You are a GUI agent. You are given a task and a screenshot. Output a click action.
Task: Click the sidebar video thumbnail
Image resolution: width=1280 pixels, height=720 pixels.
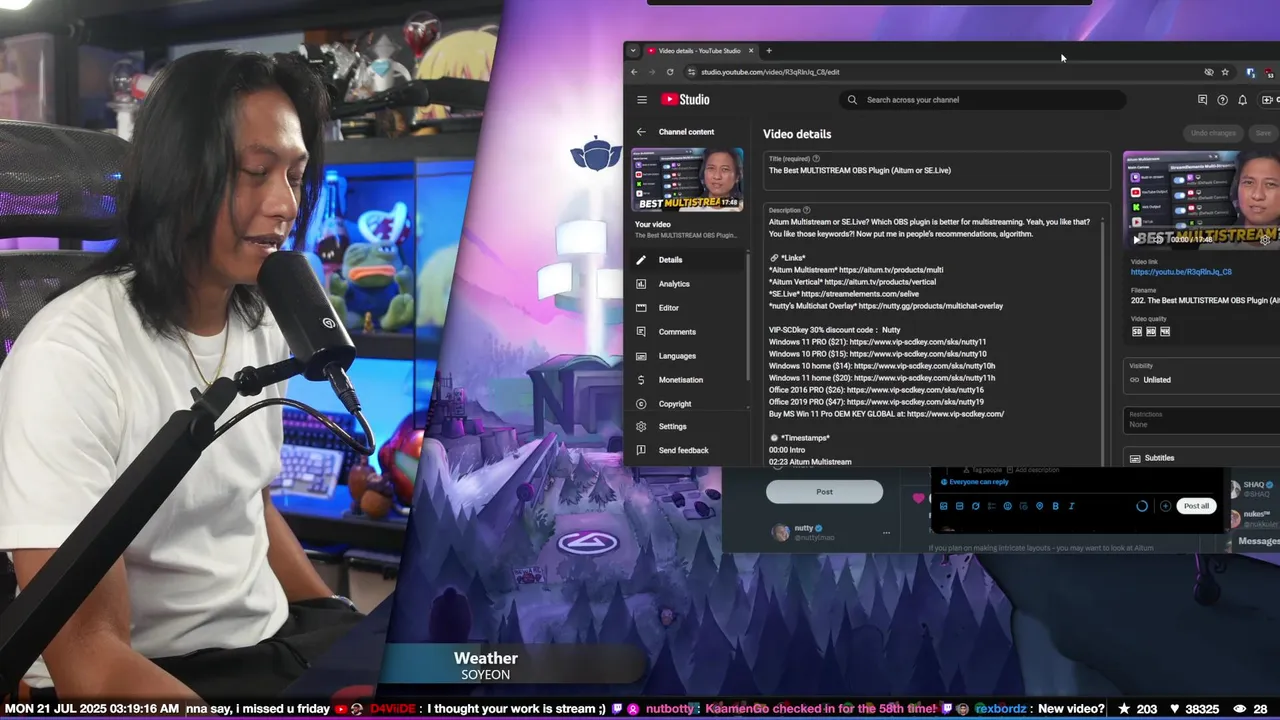coord(687,180)
